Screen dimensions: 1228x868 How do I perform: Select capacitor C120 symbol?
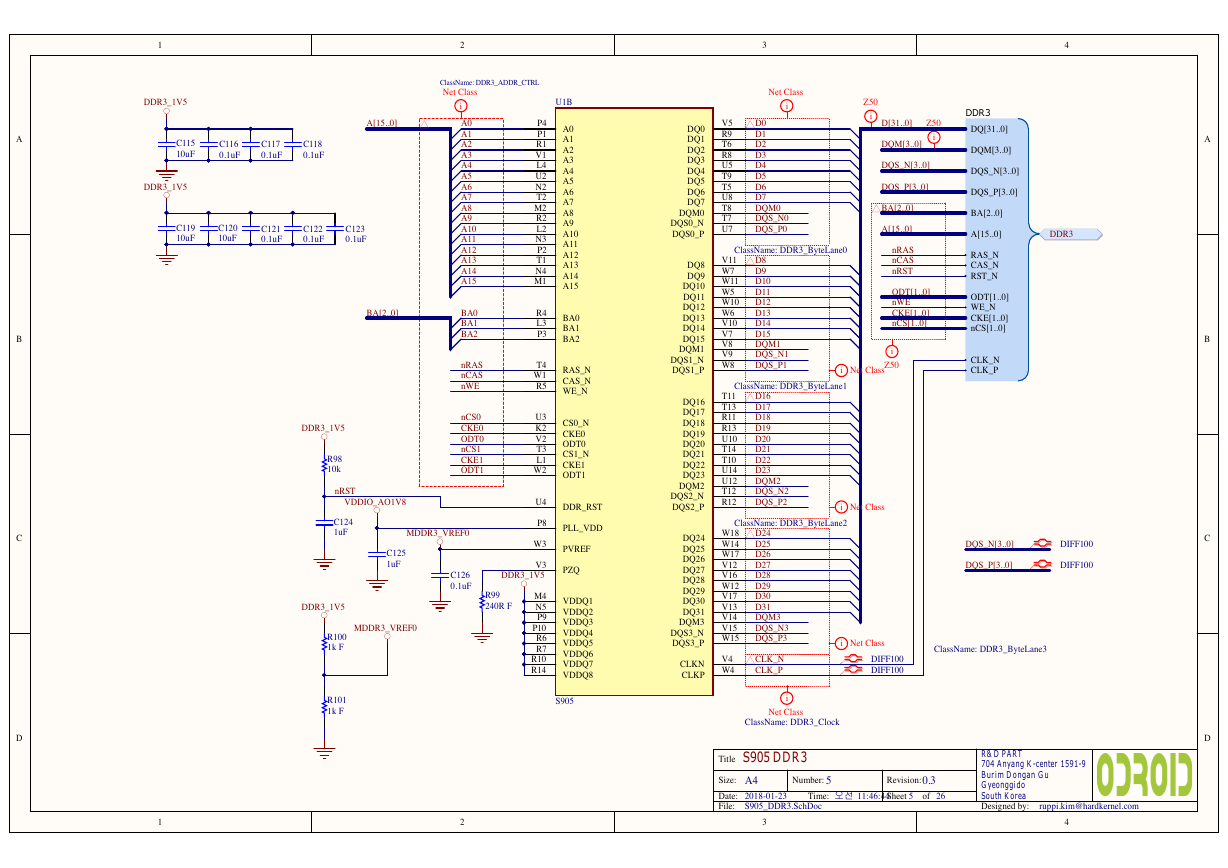pos(208,227)
